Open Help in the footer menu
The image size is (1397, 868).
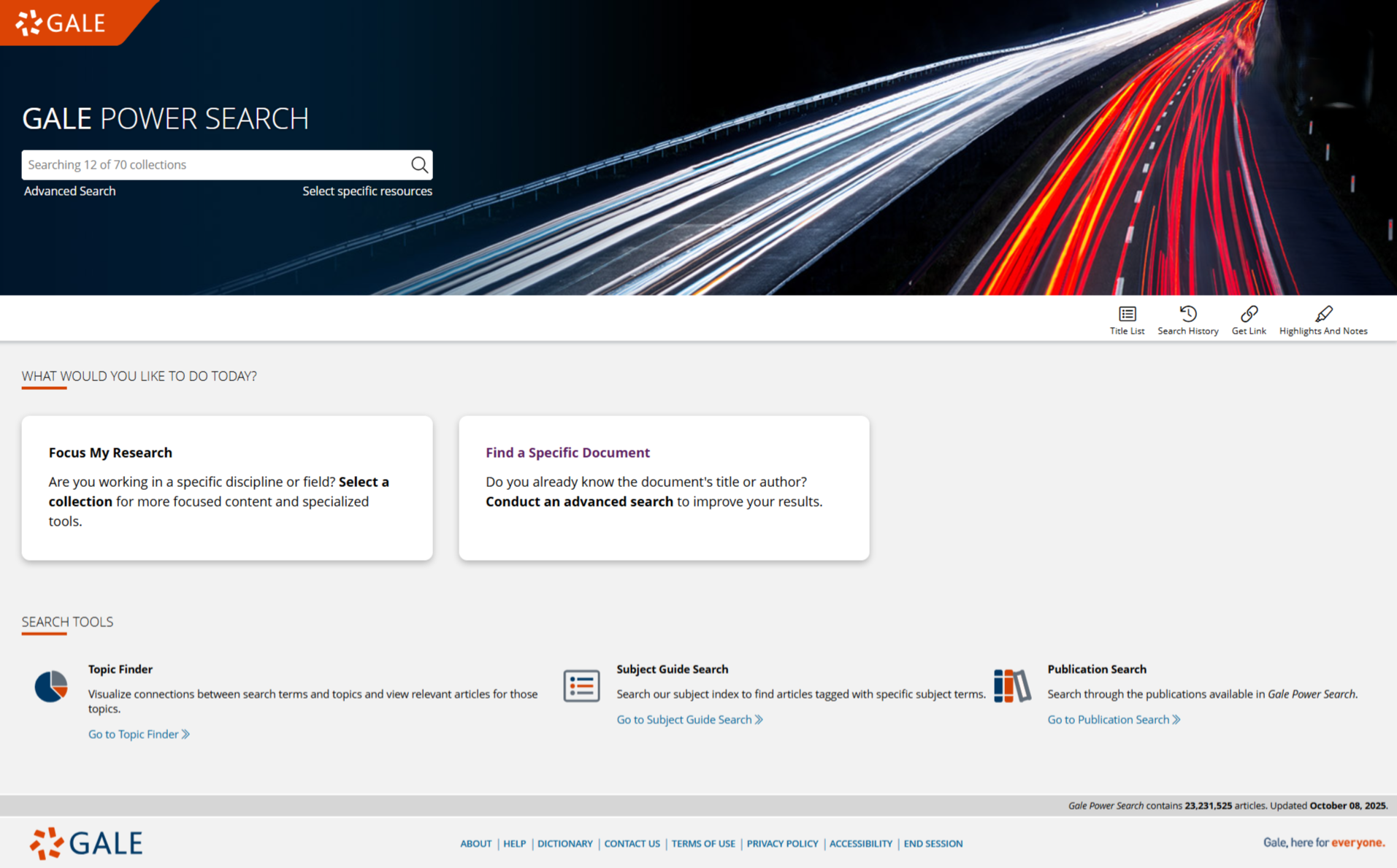click(514, 844)
